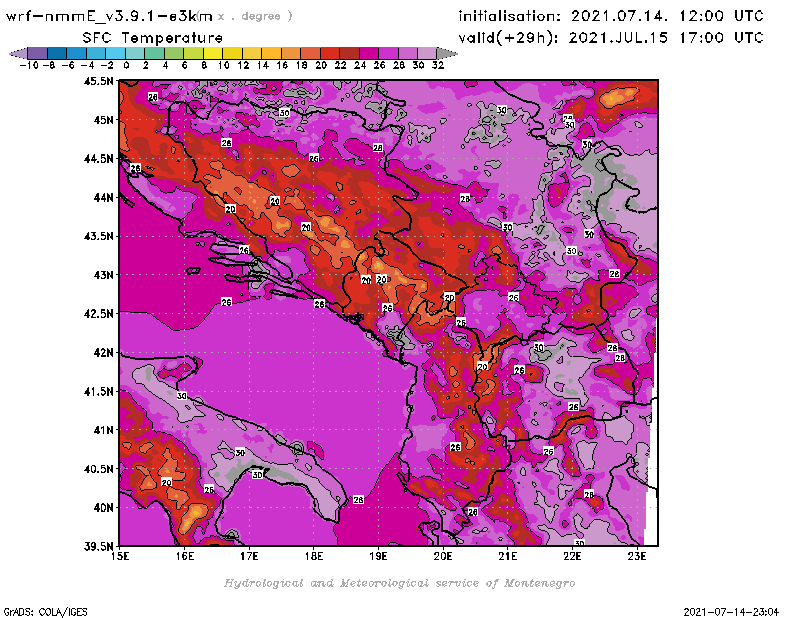Click the legend swatch between -8 and -6
Viewport: 800px width, 618px height.
(x=58, y=53)
